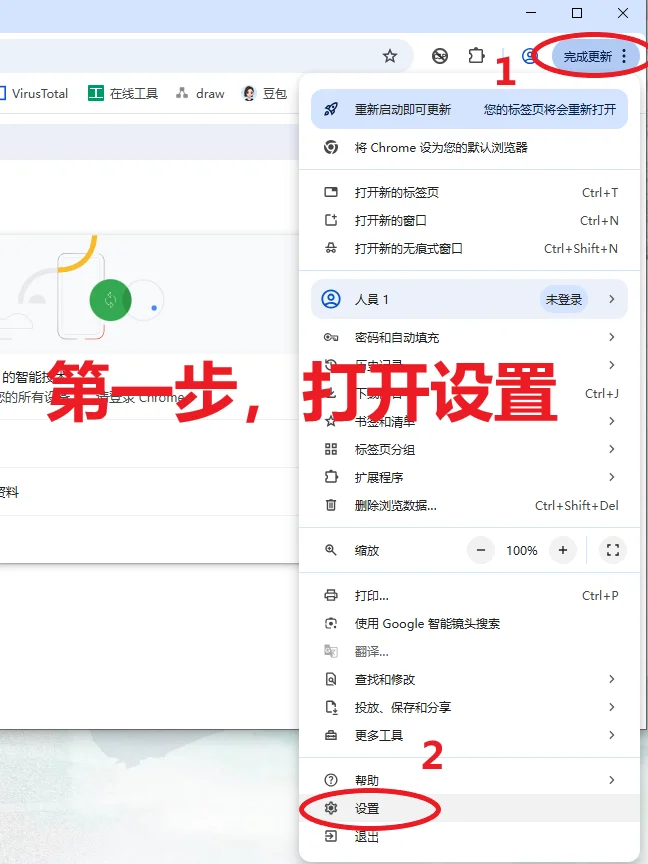
Task: Expand the 标签页分组 submenu arrow
Action: 612,449
